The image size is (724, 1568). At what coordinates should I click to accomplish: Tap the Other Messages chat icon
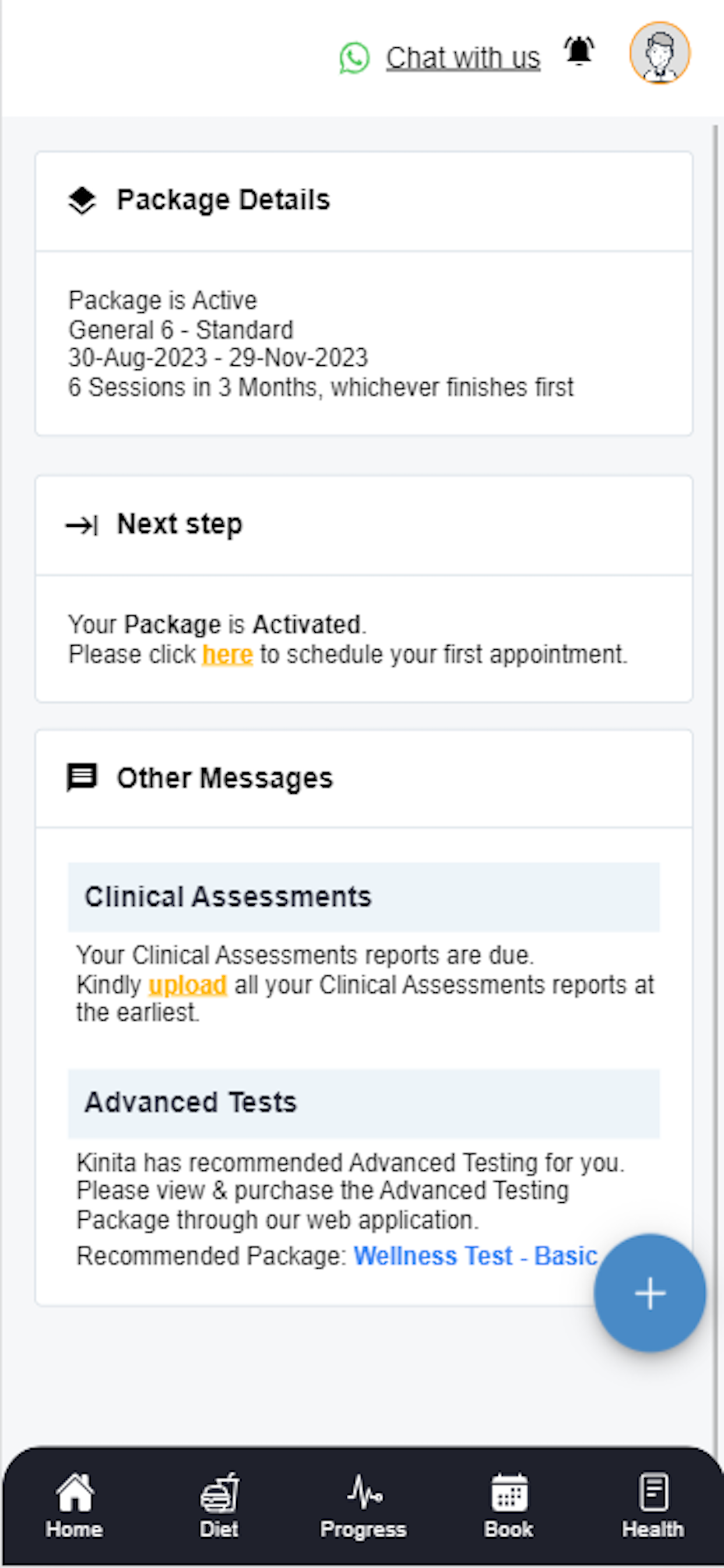82,778
